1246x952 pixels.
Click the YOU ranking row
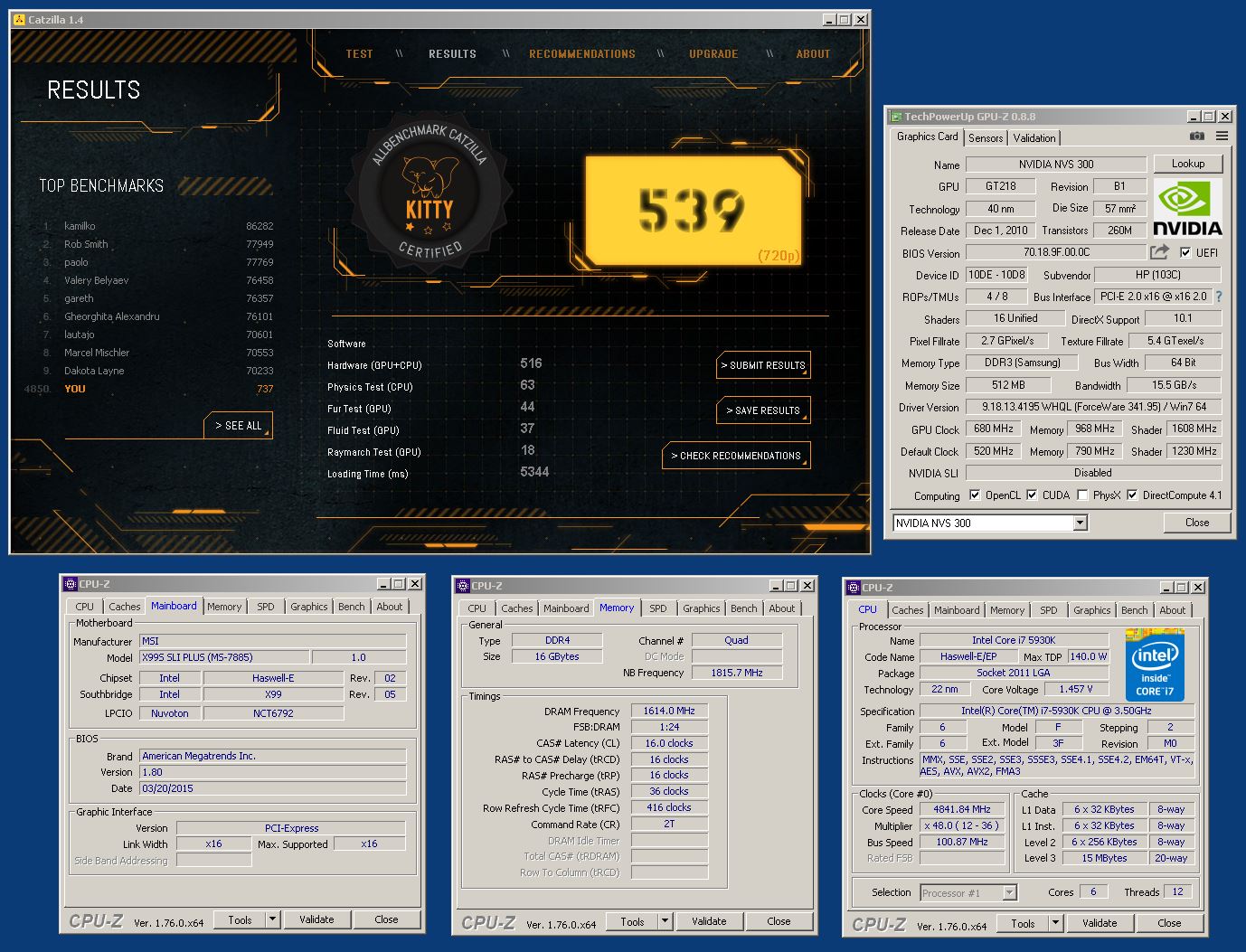(x=149, y=389)
